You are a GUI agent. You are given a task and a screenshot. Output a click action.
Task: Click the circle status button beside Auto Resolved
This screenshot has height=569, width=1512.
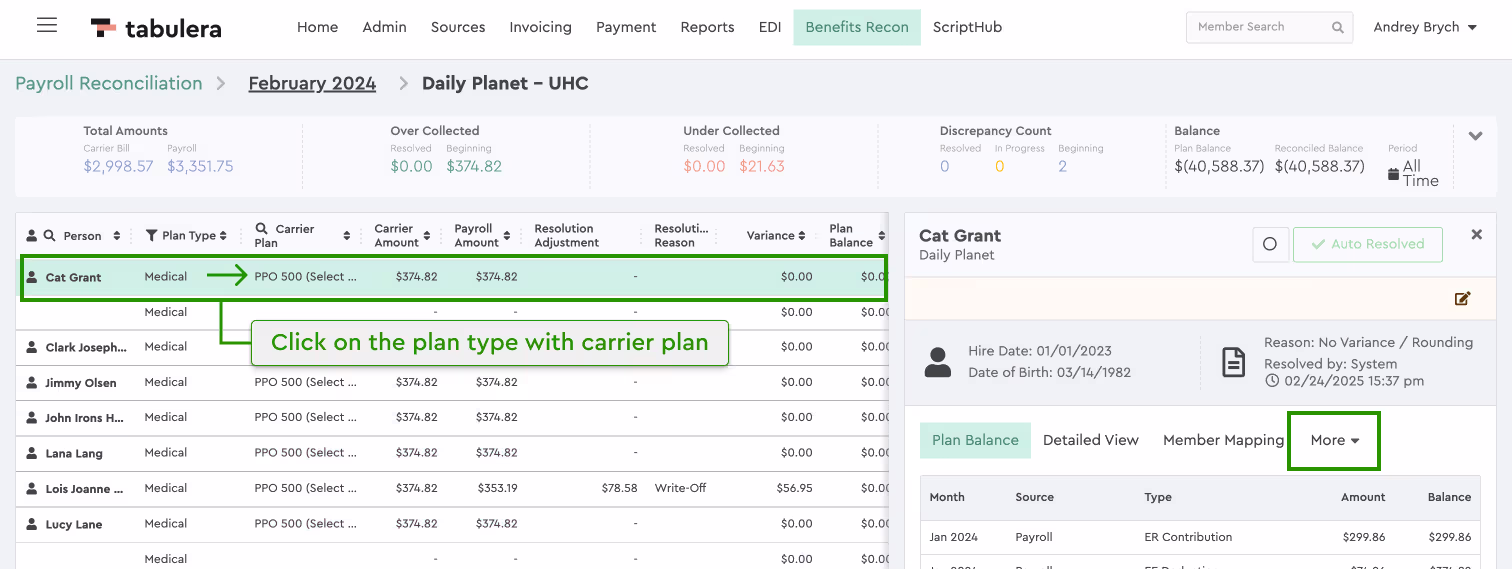point(1270,244)
